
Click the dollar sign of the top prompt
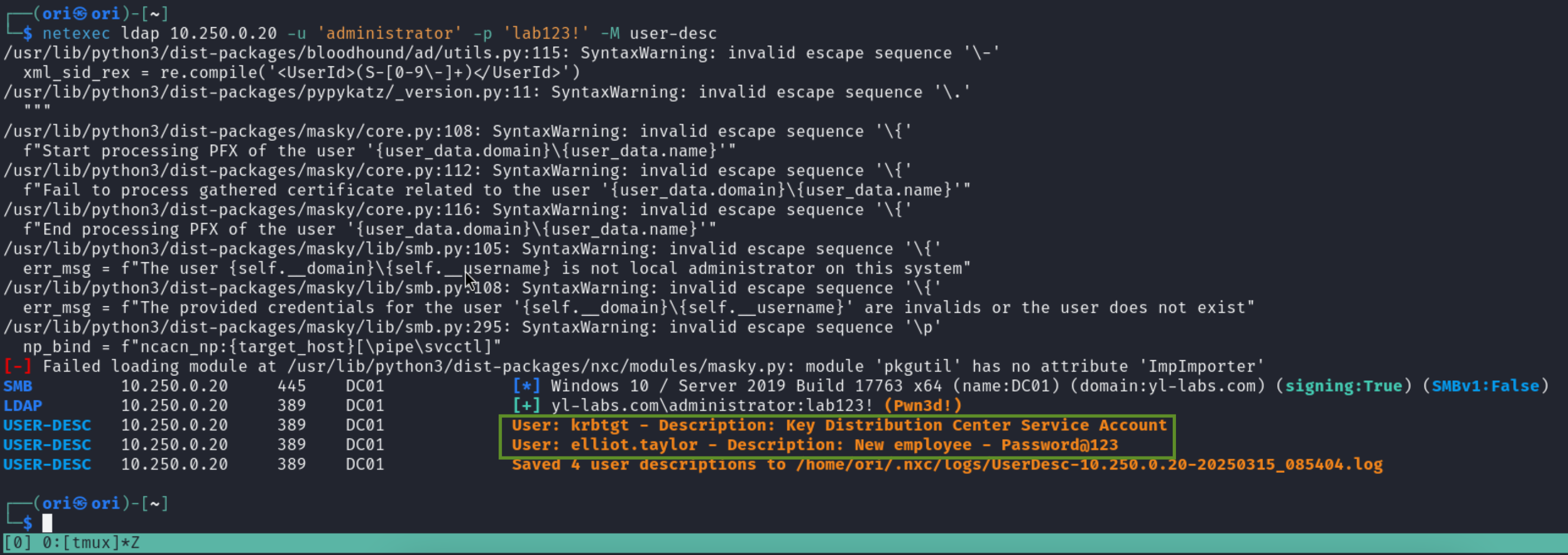pos(28,33)
